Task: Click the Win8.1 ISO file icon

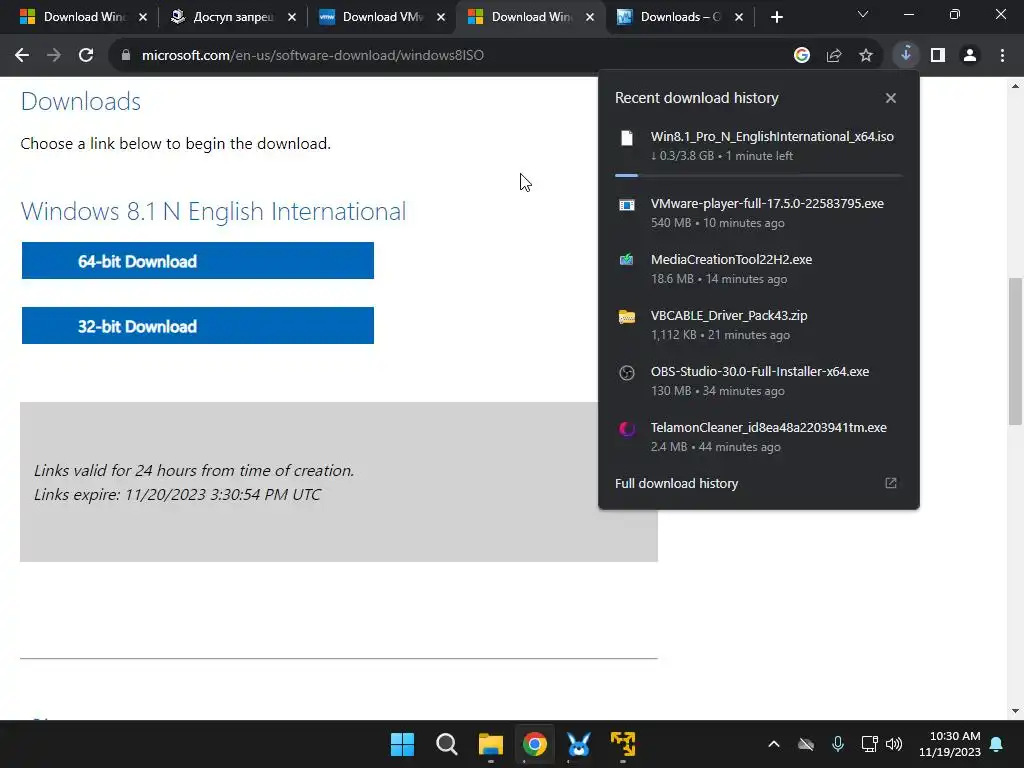Action: [627, 138]
